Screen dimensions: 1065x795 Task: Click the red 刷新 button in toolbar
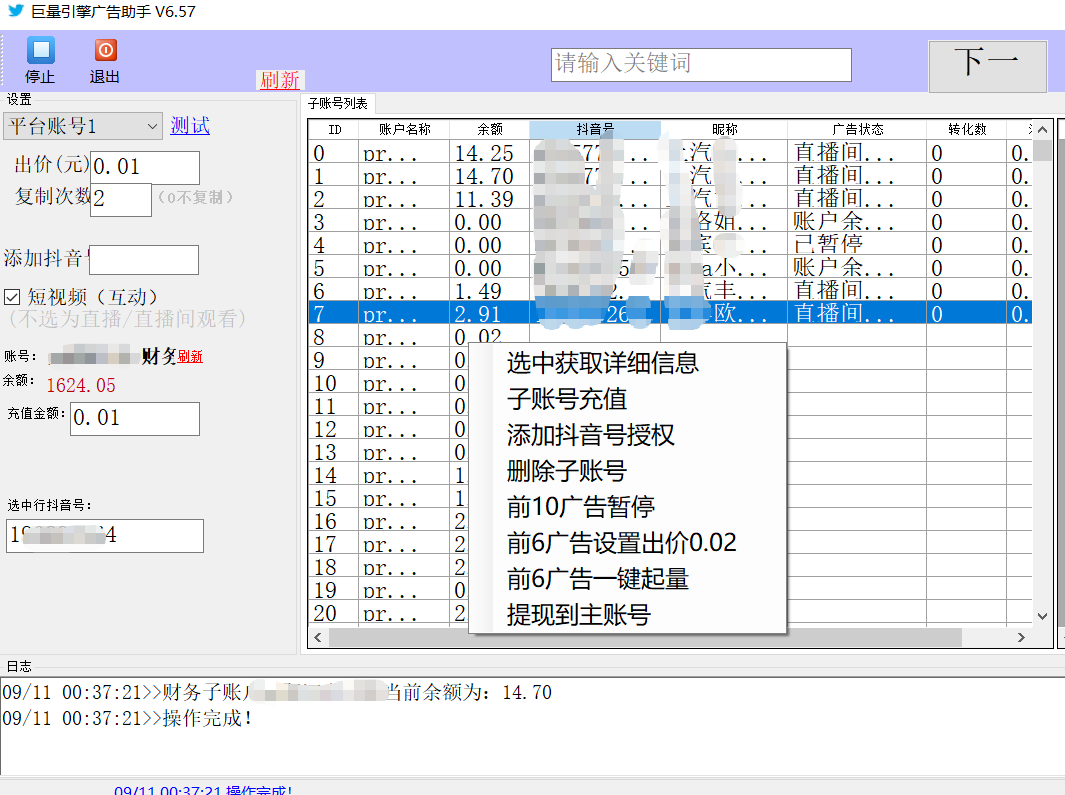point(279,80)
